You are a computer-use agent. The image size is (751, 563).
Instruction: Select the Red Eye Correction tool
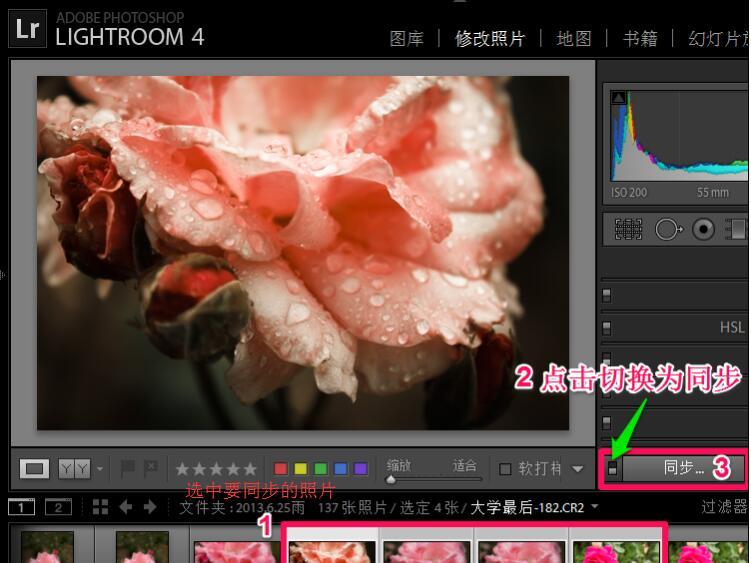tap(703, 230)
